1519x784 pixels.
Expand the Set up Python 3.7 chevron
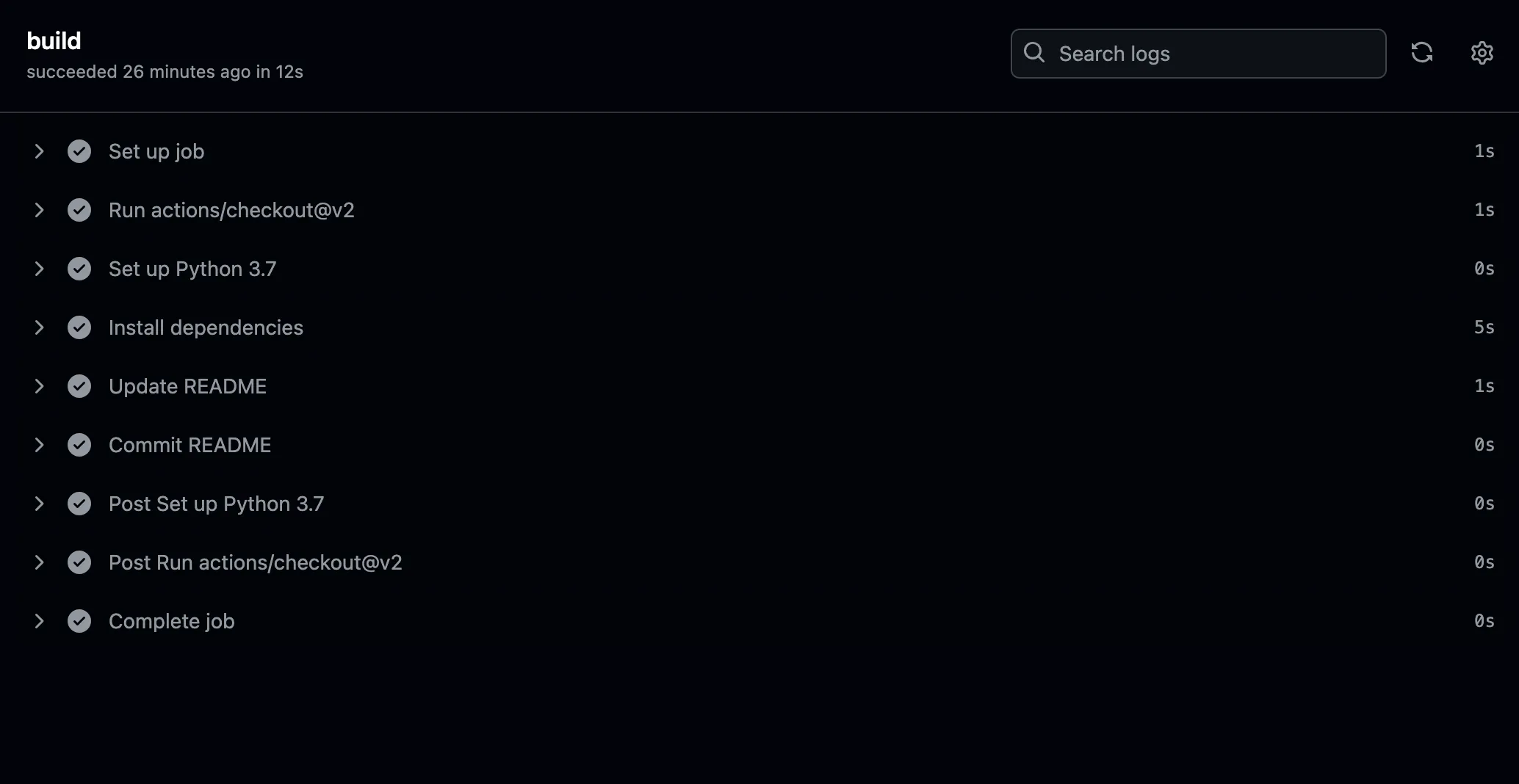(40, 269)
